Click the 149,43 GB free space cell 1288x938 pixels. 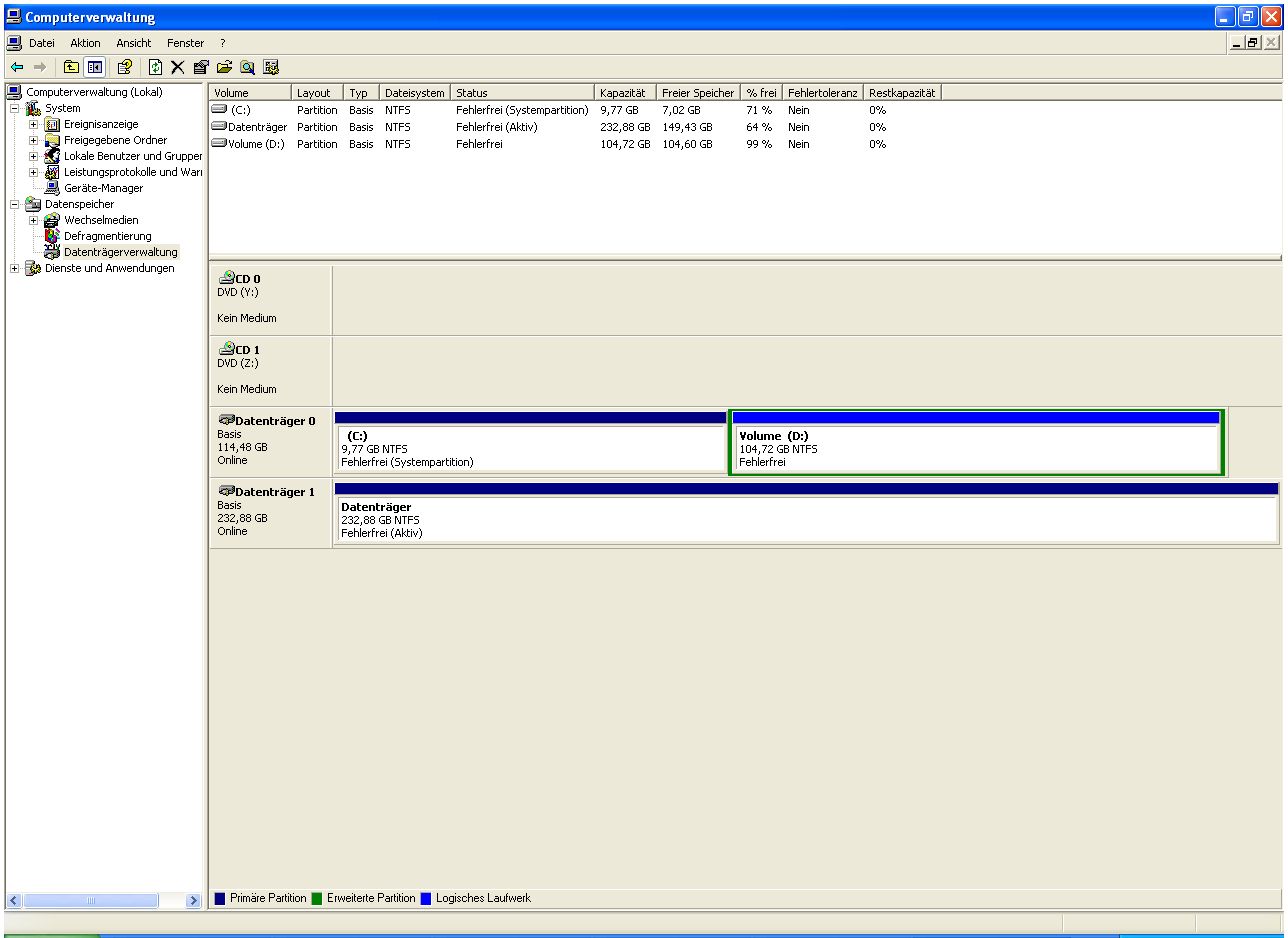687,127
